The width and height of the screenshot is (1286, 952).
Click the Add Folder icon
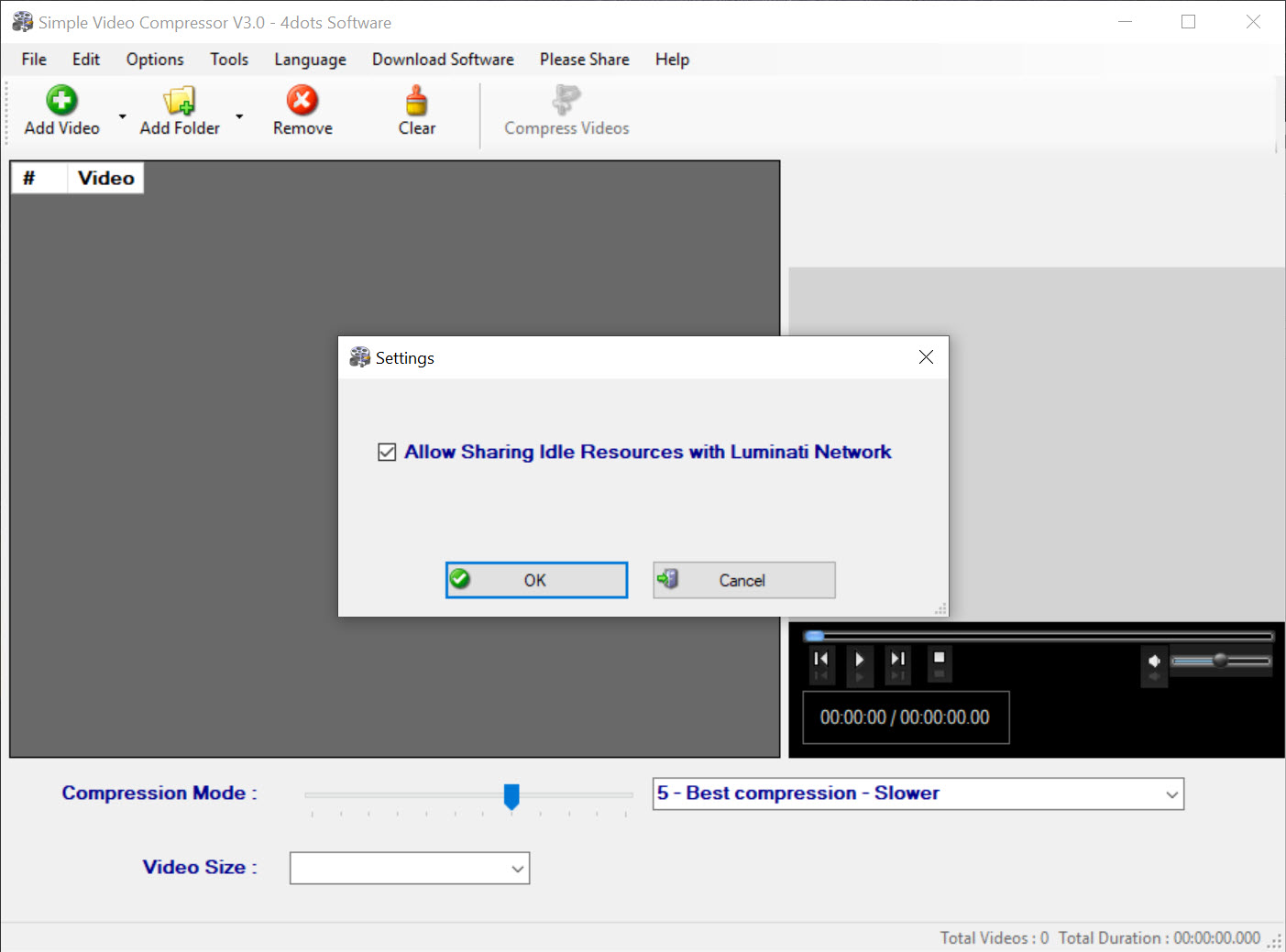click(180, 100)
